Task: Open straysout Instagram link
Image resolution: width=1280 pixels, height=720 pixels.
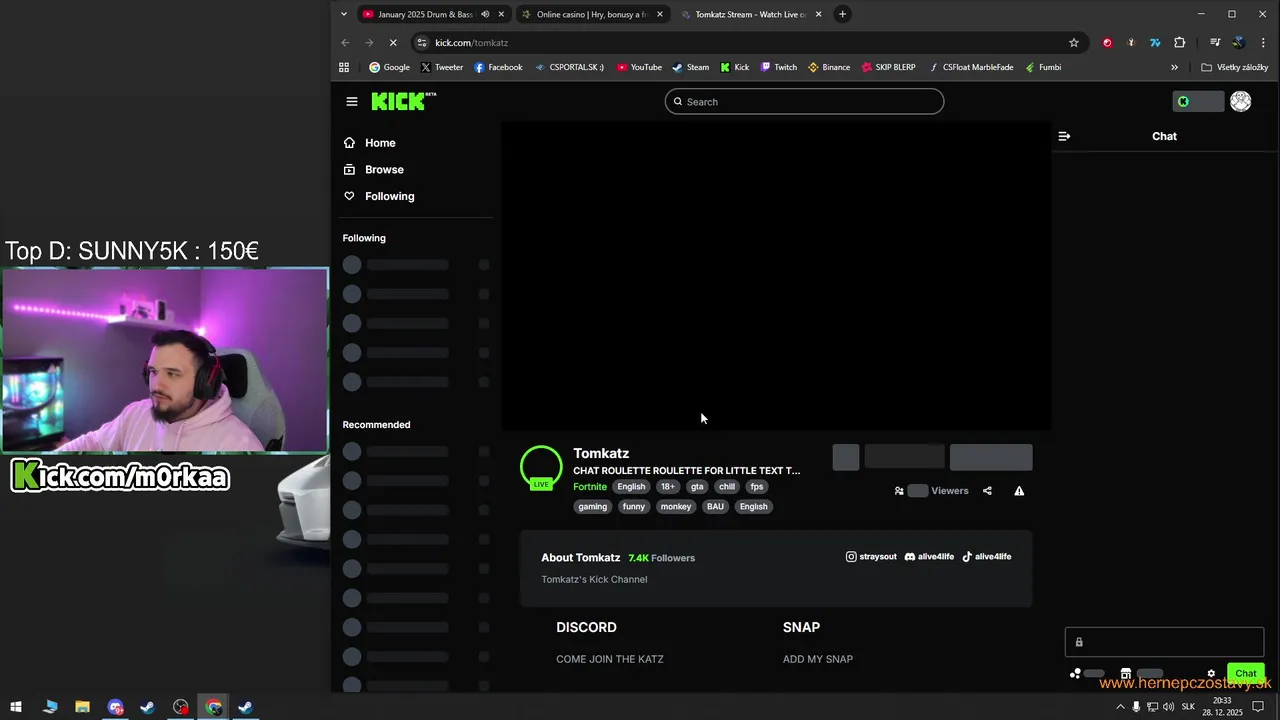Action: click(x=871, y=557)
